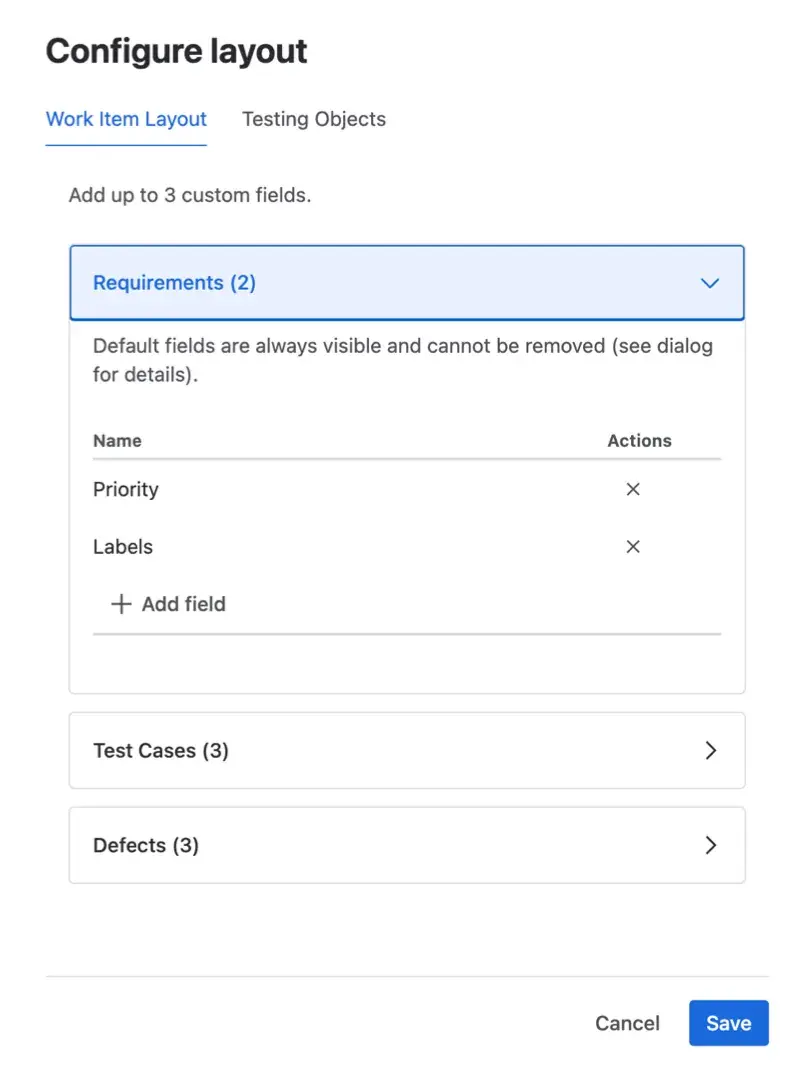This screenshot has height=1073, width=806.
Task: Switch to the Testing Objects tab
Action: (313, 119)
